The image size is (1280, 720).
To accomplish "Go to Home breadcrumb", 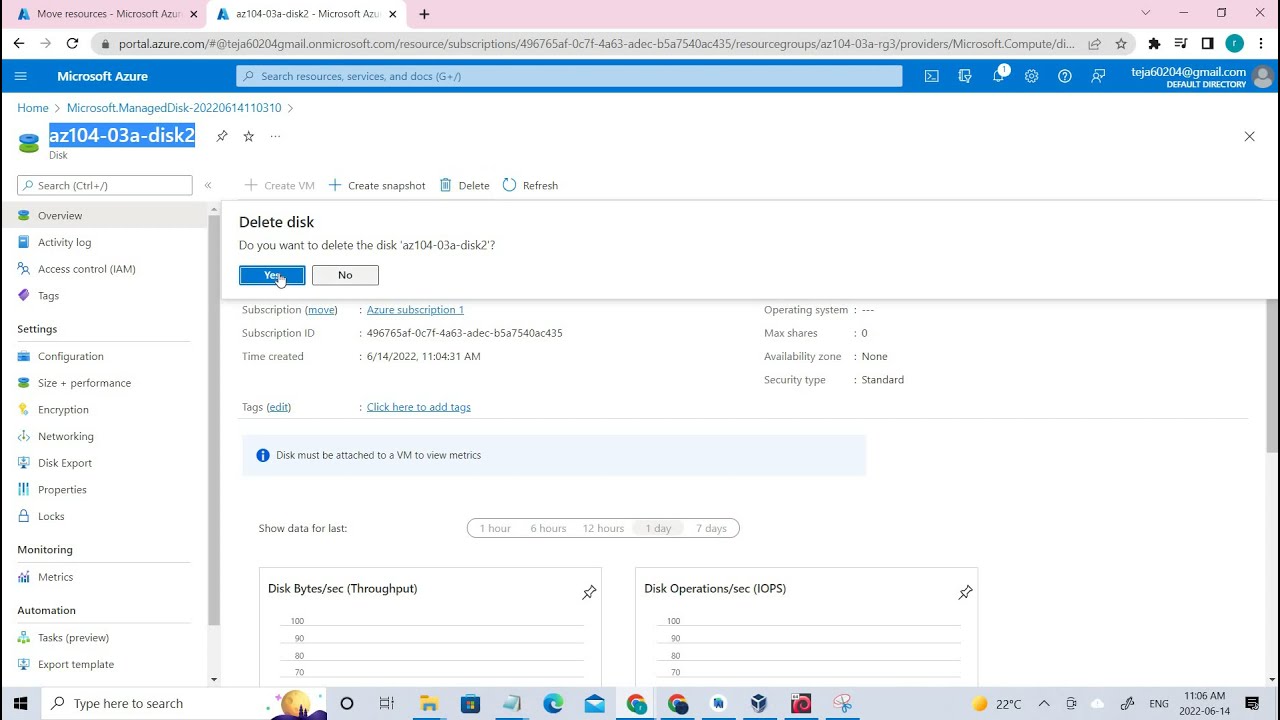I will [33, 108].
